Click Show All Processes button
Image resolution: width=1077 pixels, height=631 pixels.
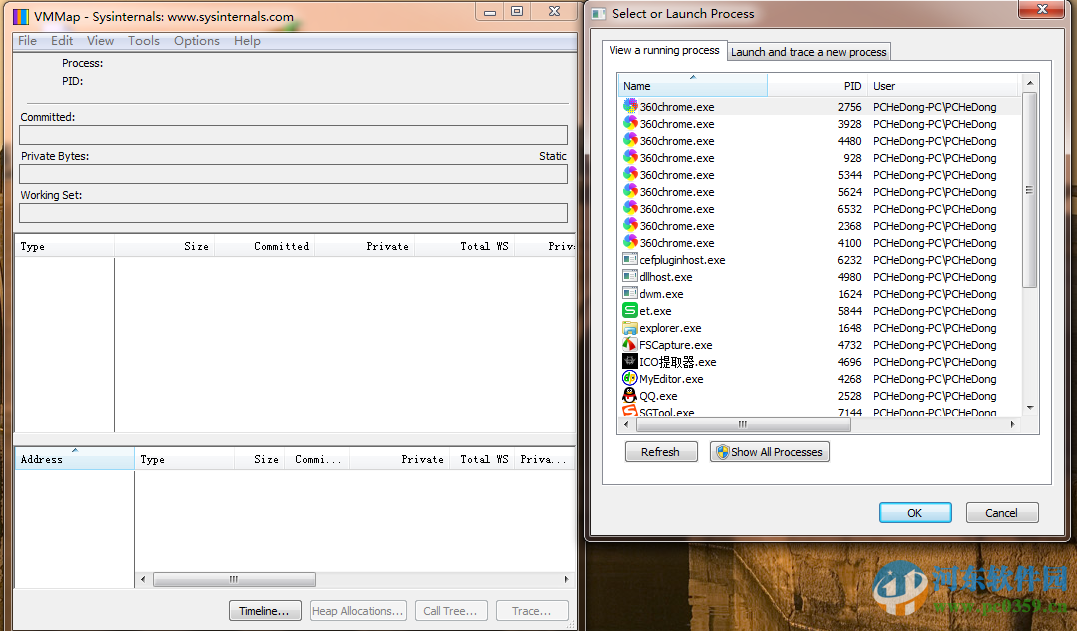click(x=769, y=452)
